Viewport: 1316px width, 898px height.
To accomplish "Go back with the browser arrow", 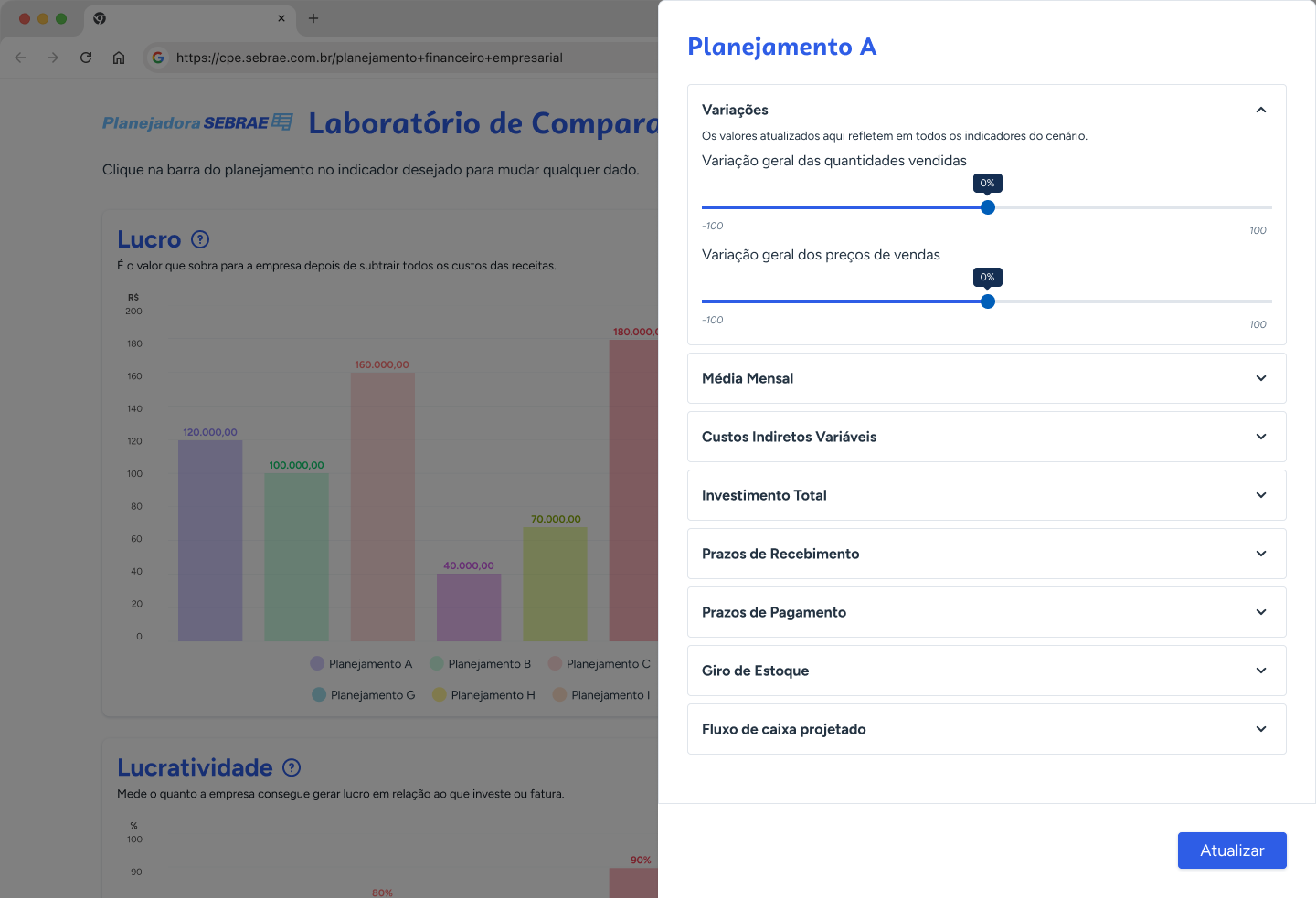I will (20, 58).
